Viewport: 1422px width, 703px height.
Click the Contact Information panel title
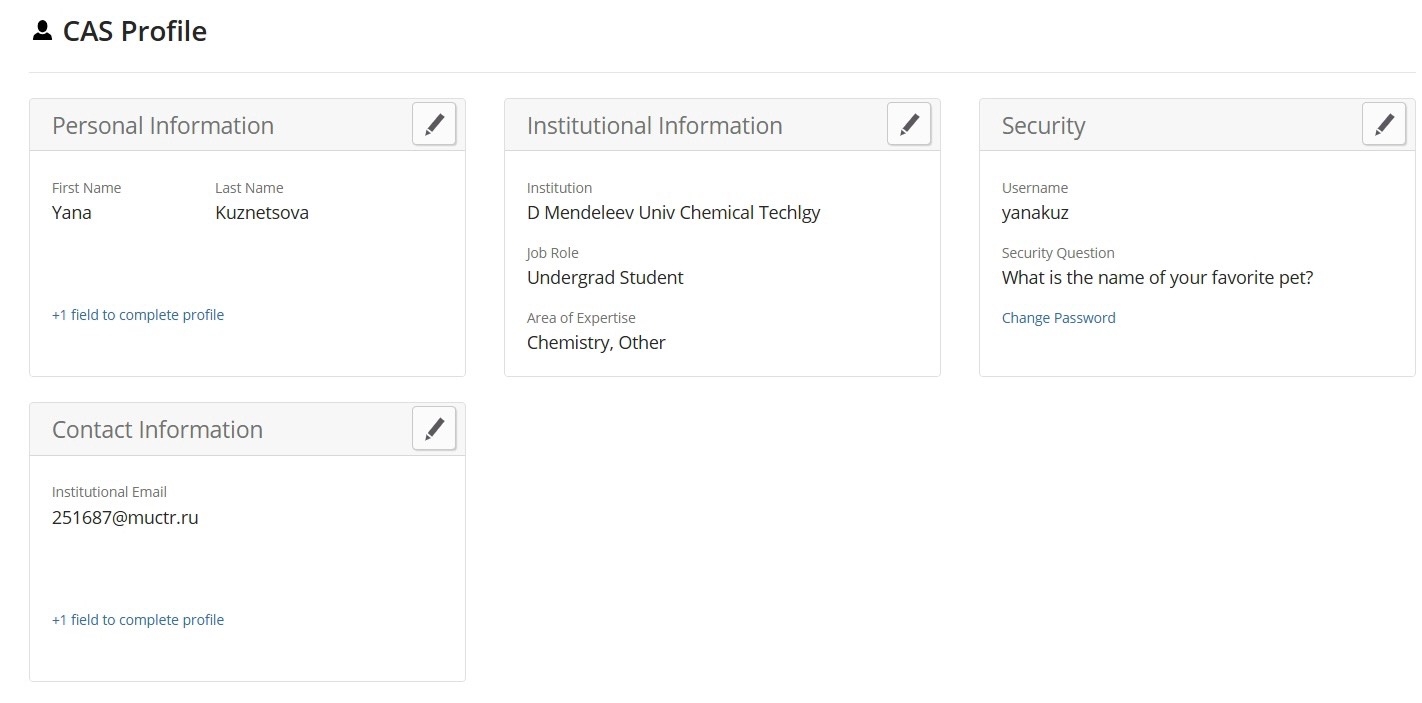point(157,430)
